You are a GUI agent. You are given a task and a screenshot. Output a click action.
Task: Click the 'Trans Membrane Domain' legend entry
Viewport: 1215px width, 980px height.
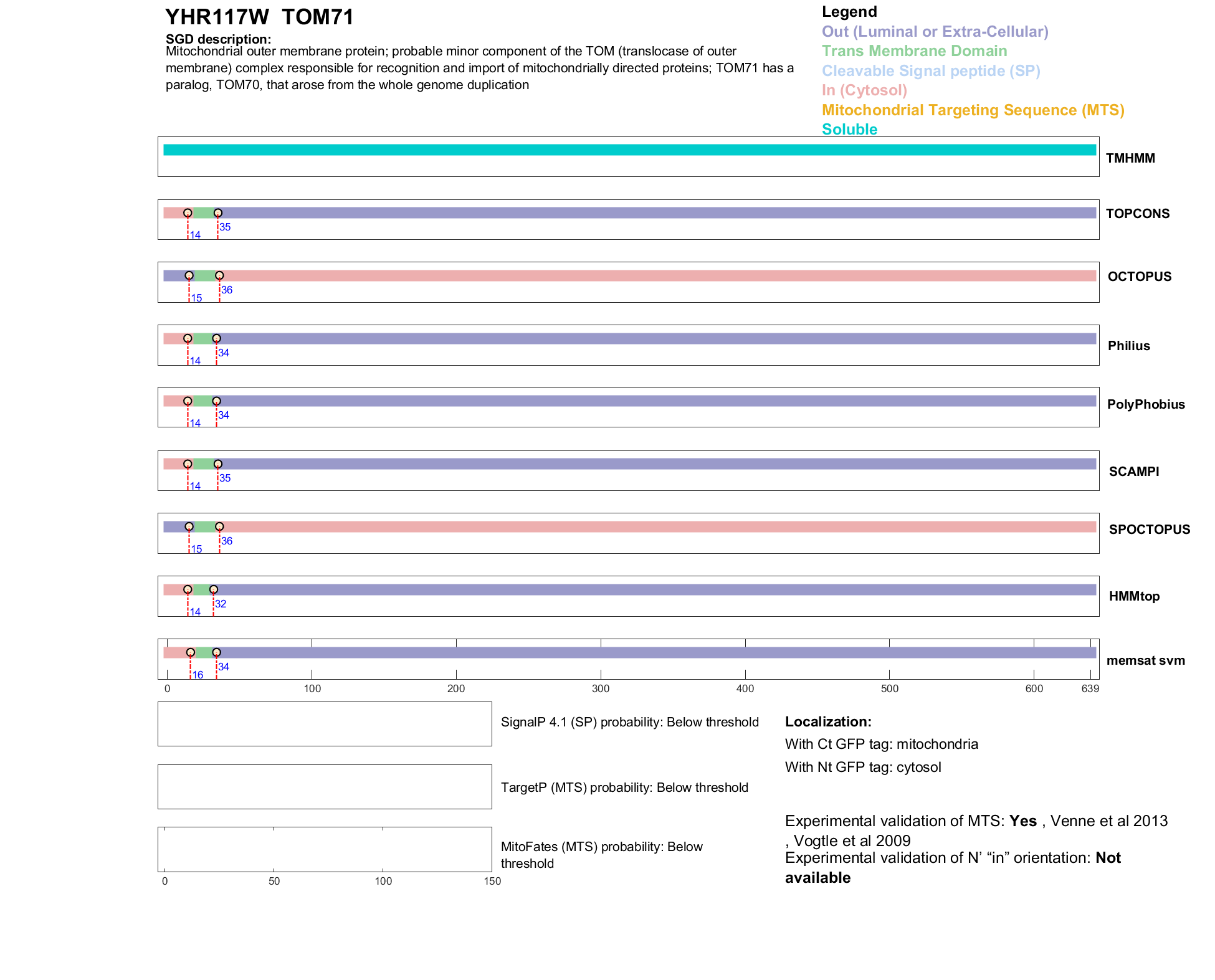tap(914, 51)
